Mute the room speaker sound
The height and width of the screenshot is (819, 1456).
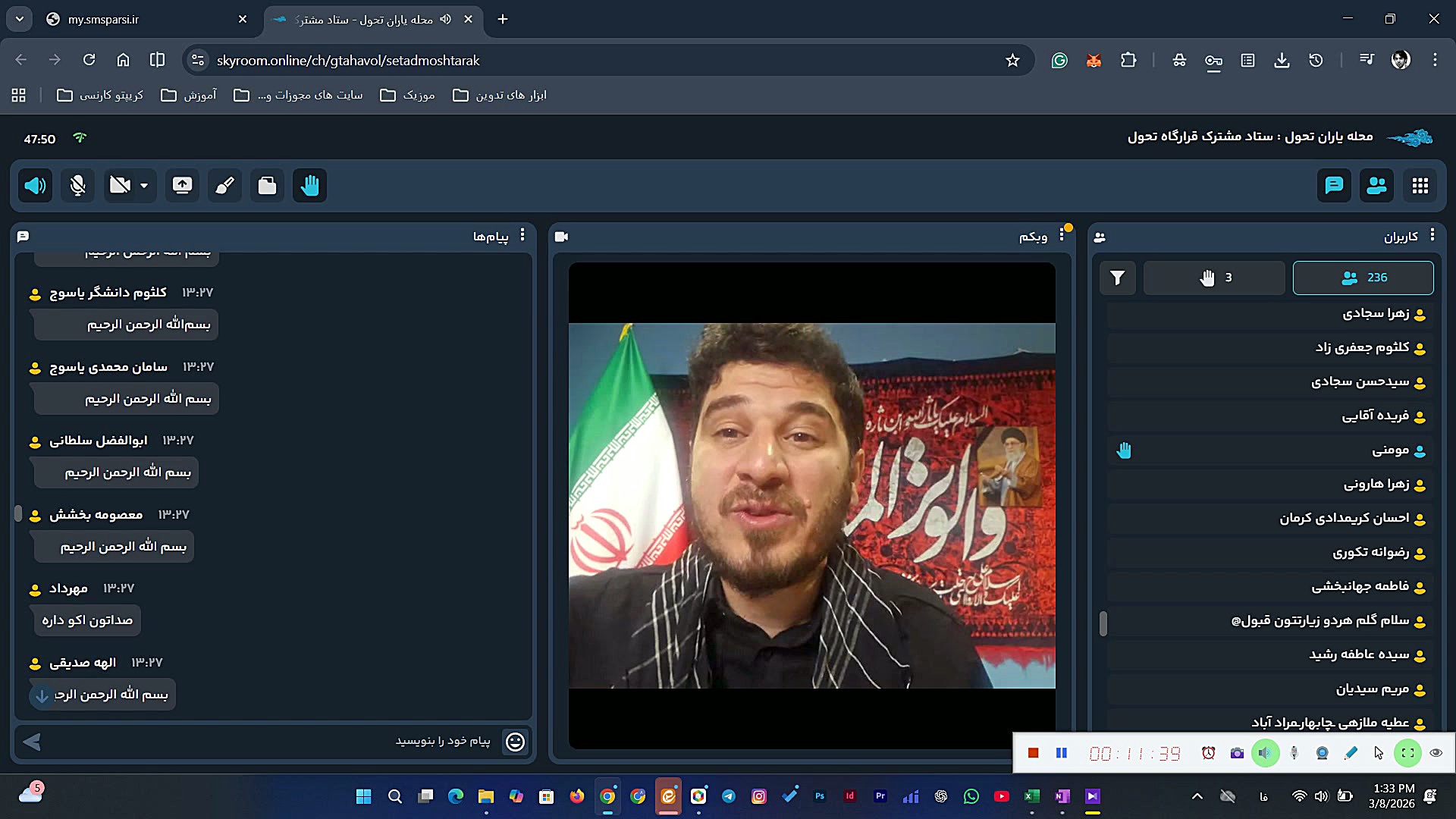click(35, 186)
